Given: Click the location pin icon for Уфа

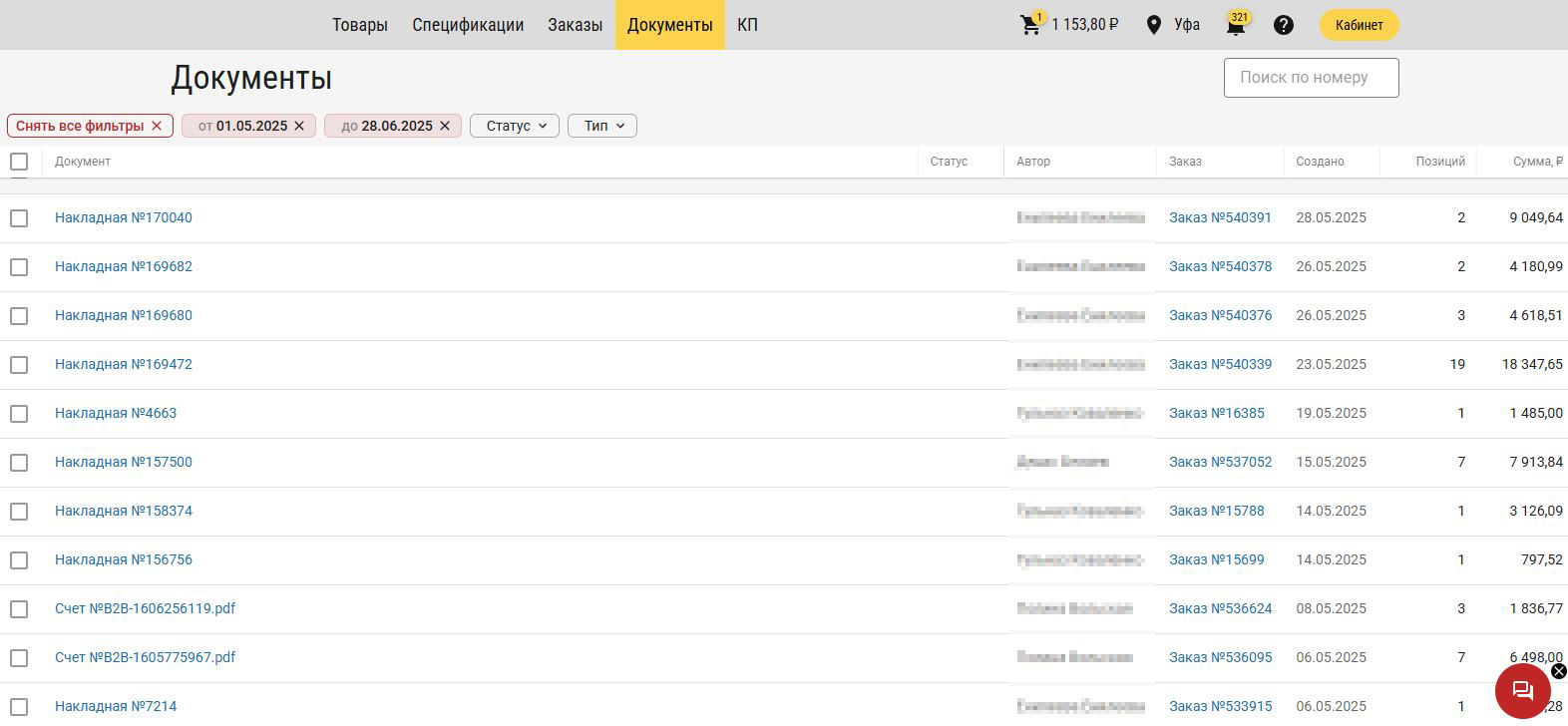Looking at the screenshot, I should pos(1154,25).
